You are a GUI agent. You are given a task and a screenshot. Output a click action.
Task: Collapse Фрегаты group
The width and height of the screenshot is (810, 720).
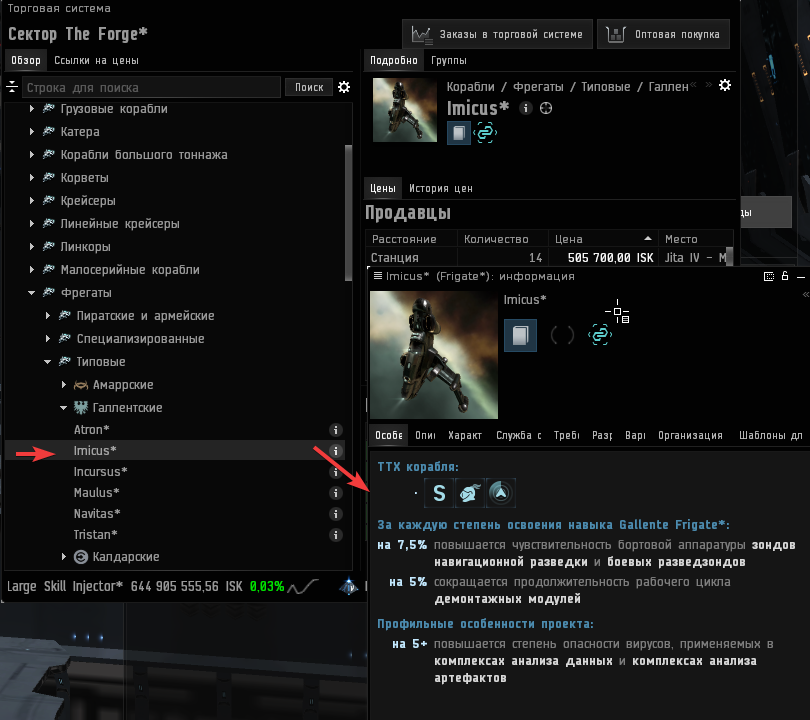pyautogui.click(x=32, y=292)
